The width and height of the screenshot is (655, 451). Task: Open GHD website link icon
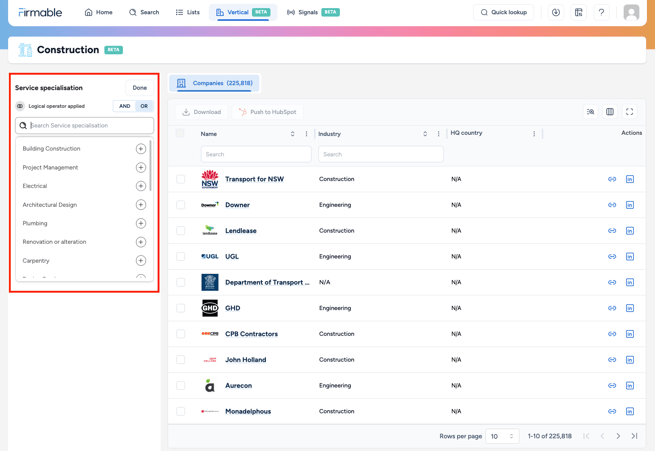click(x=612, y=308)
